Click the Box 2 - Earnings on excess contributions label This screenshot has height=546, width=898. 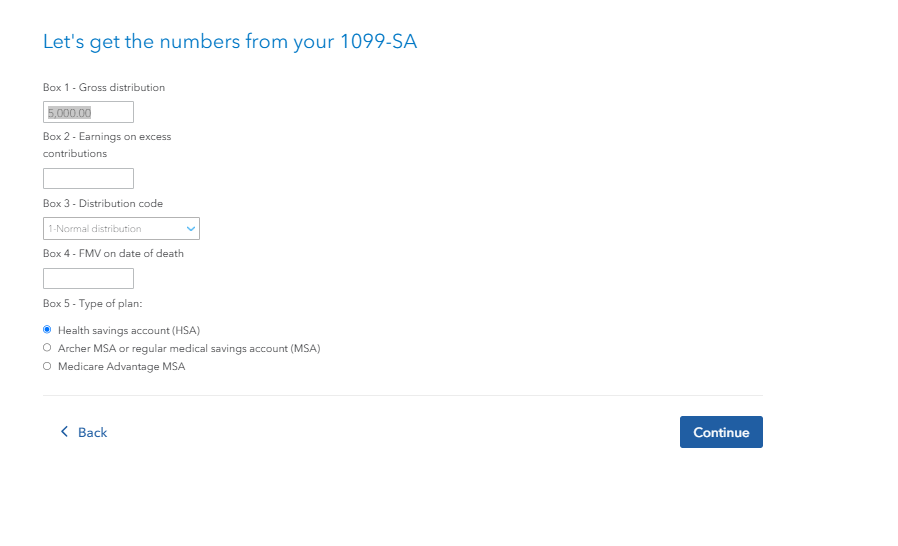[107, 145]
